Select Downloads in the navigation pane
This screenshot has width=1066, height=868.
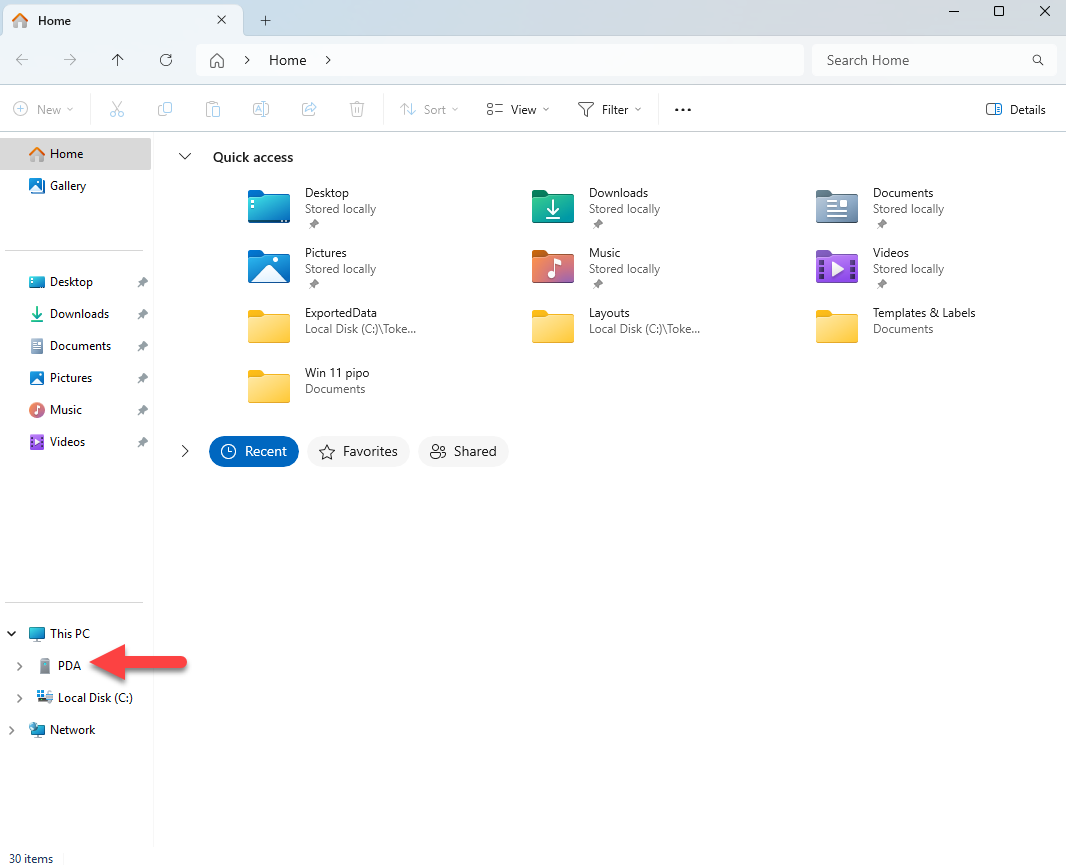[x=79, y=314]
